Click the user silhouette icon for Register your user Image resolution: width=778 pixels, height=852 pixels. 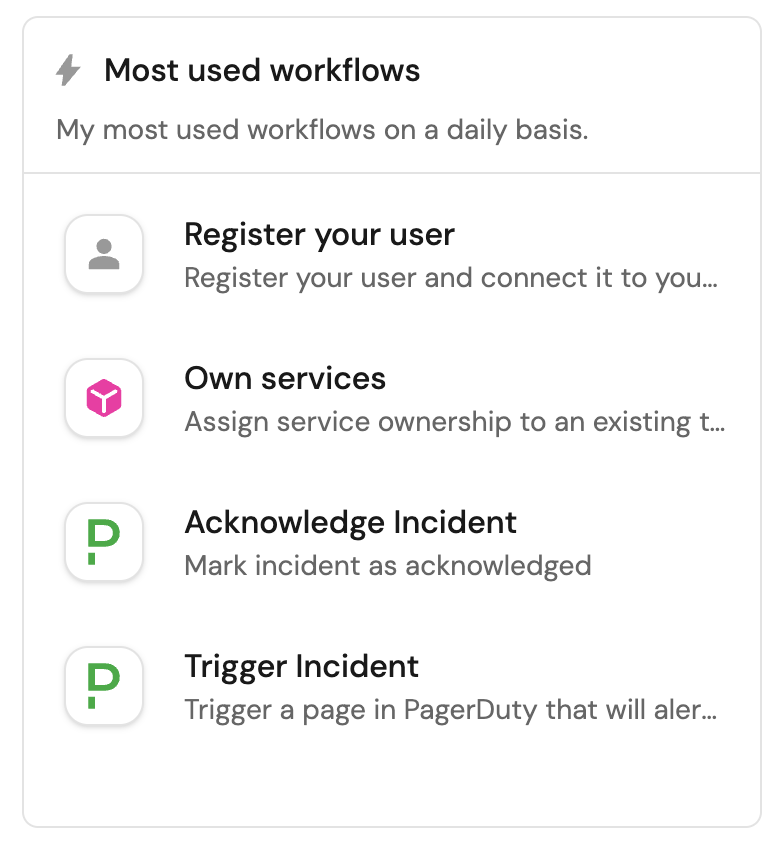[x=104, y=254]
